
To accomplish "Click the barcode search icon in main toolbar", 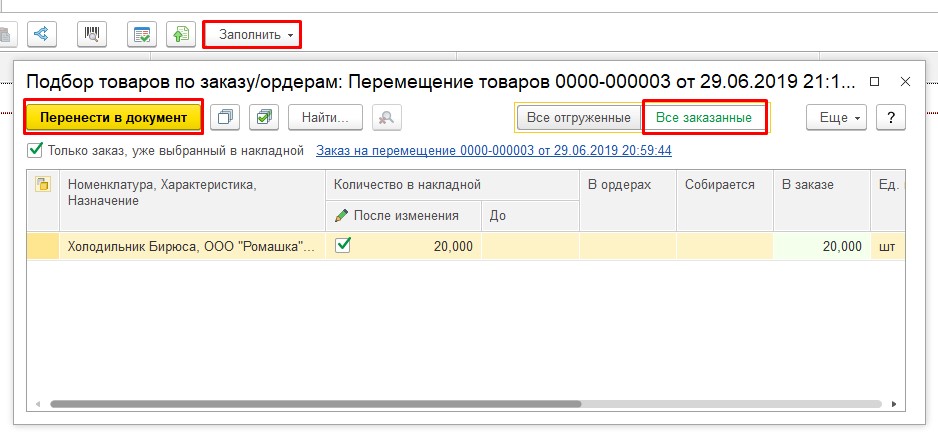I will (92, 34).
